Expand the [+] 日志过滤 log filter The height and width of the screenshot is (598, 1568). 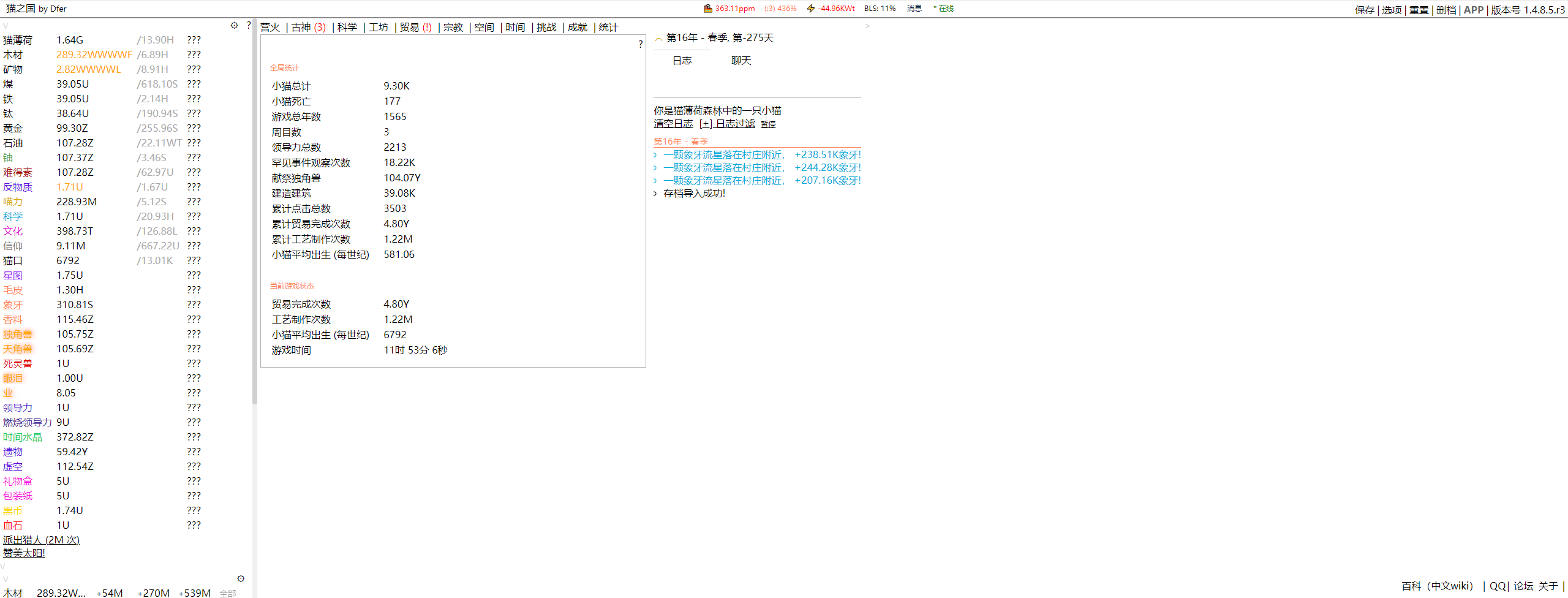[x=727, y=124]
